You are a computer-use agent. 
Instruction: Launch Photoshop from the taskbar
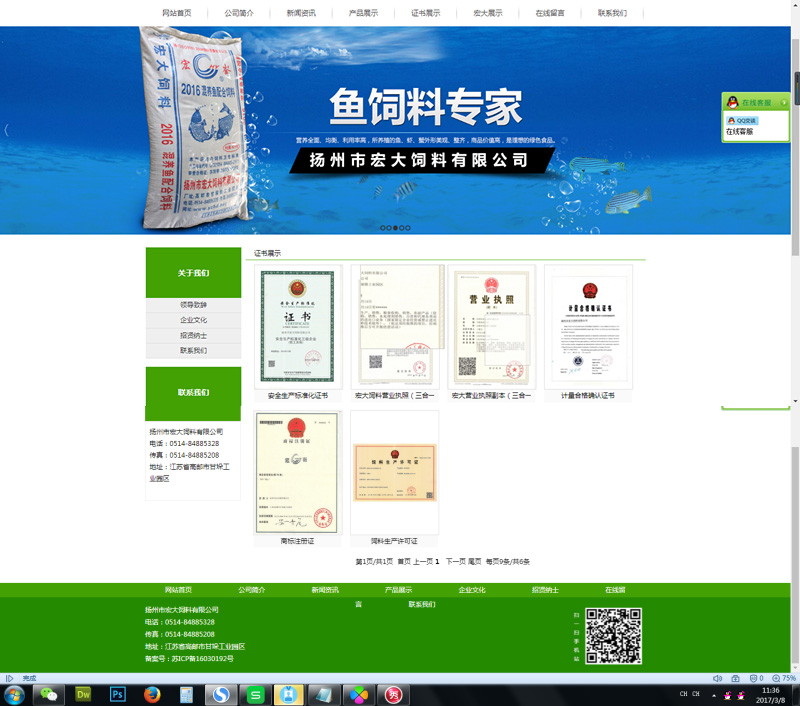pos(117,694)
